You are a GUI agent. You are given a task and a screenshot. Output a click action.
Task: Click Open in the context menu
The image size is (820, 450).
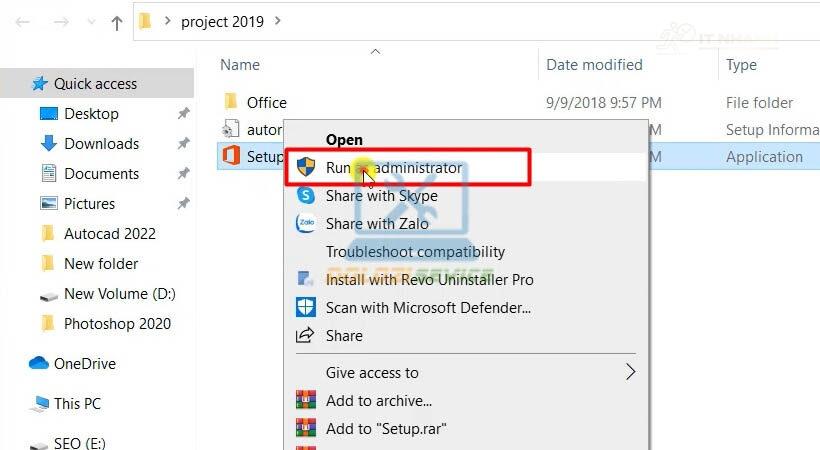tap(344, 140)
